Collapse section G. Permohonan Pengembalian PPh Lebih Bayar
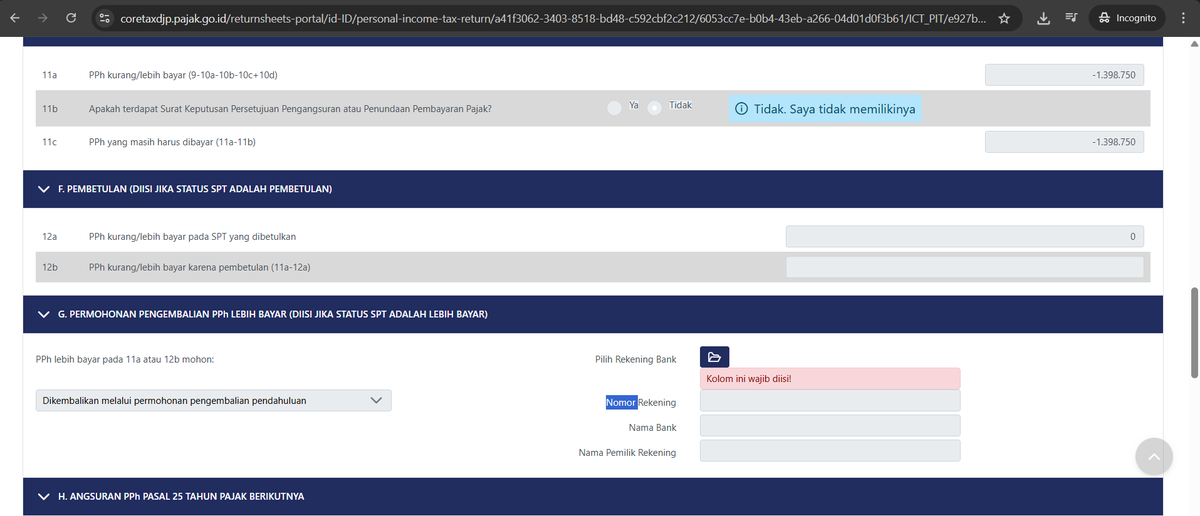 tap(43, 315)
